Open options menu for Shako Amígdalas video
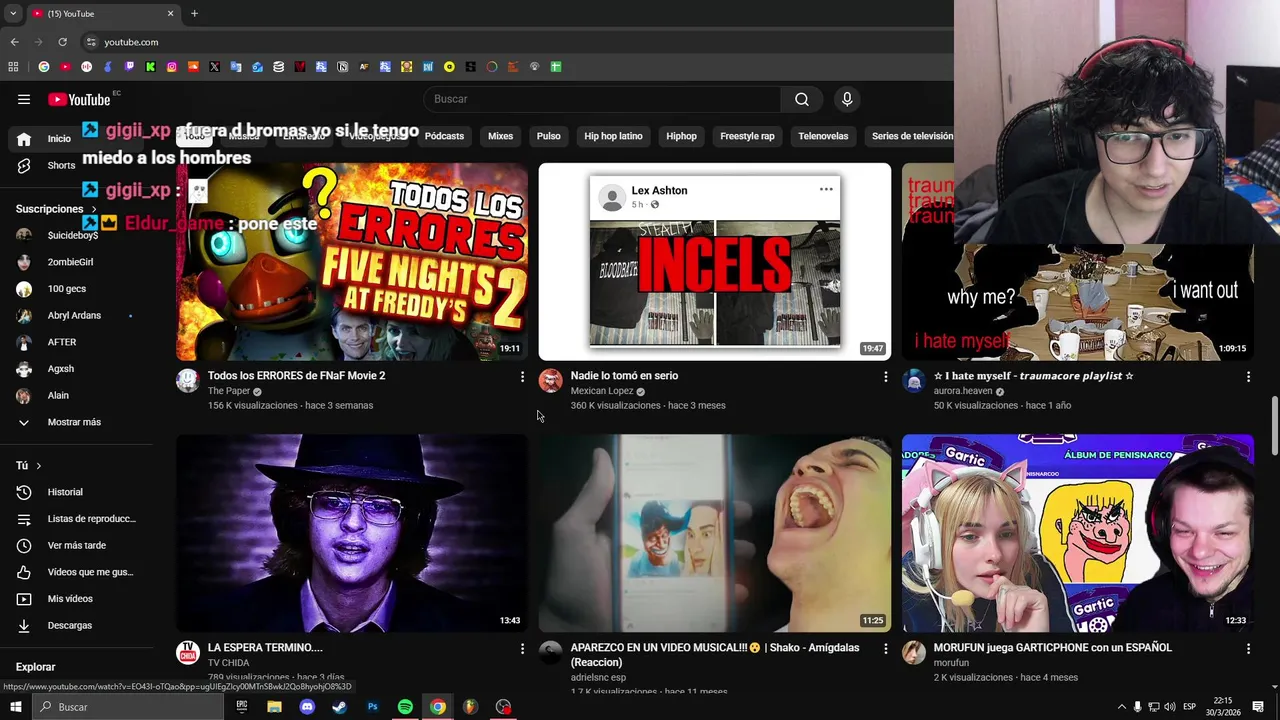Viewport: 1280px width, 720px height. [885, 649]
